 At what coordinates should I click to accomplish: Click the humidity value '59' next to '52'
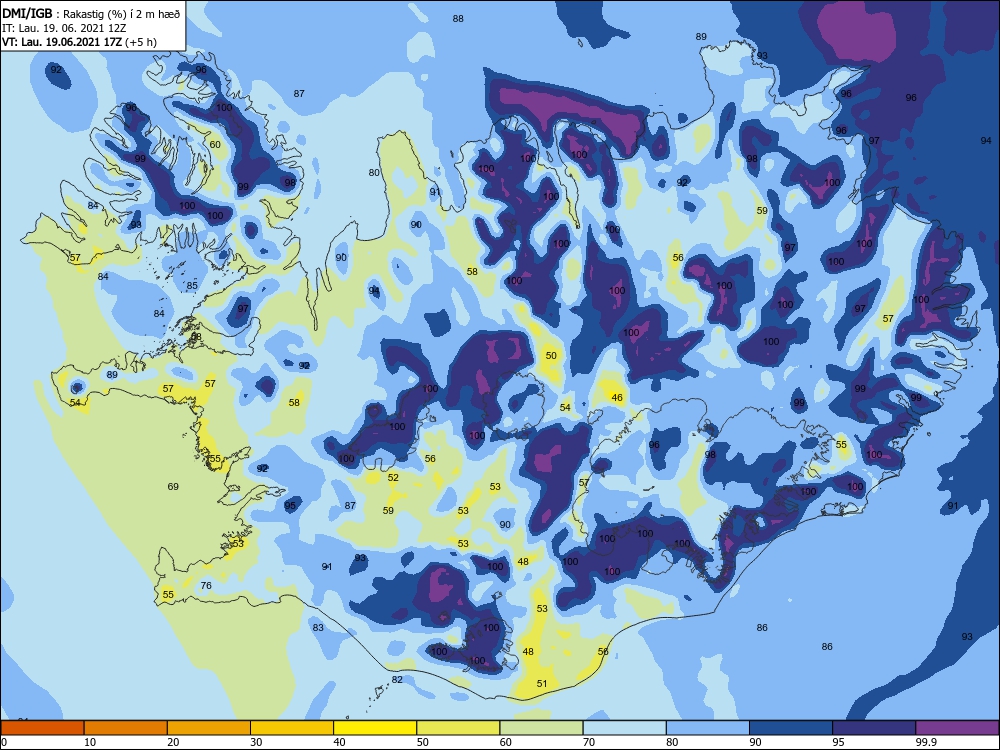[x=388, y=511]
